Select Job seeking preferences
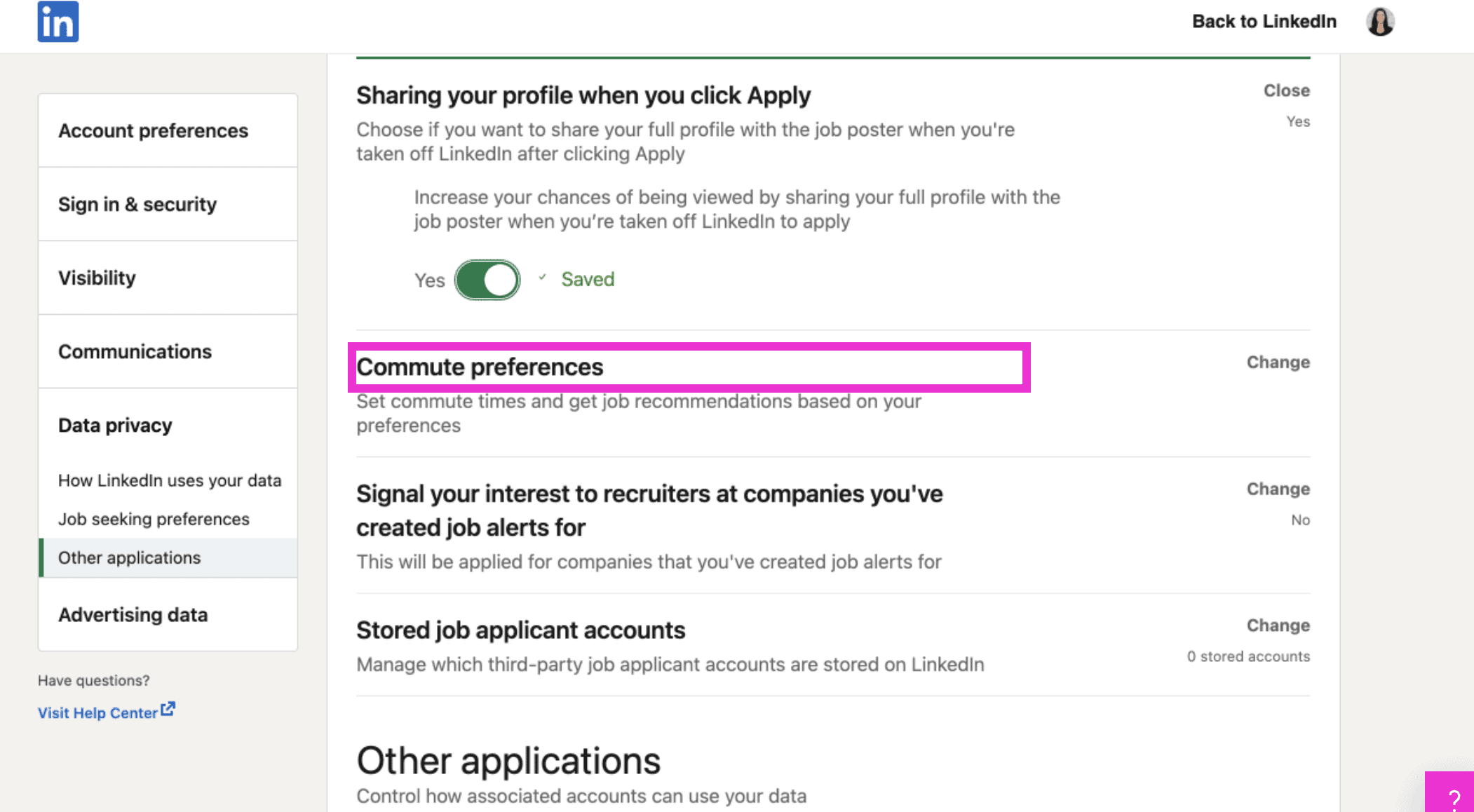 (154, 519)
